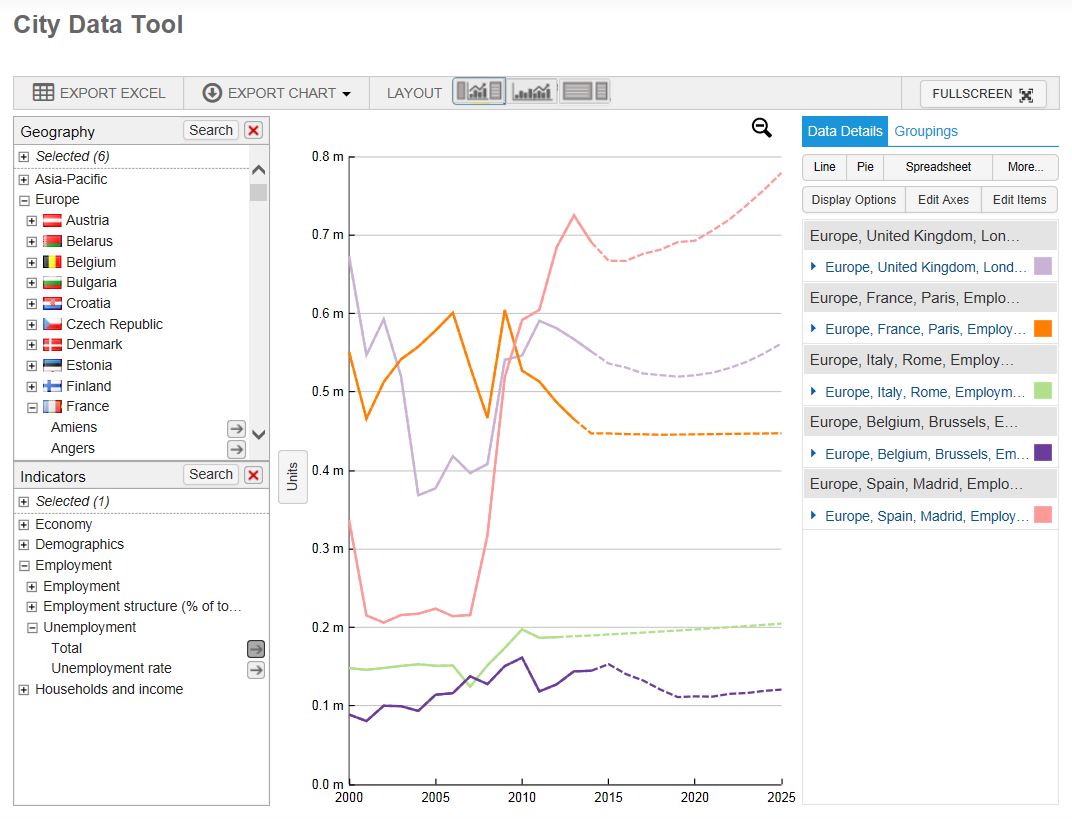The height and width of the screenshot is (819, 1072).
Task: Select the chart-only layout icon
Action: click(532, 92)
